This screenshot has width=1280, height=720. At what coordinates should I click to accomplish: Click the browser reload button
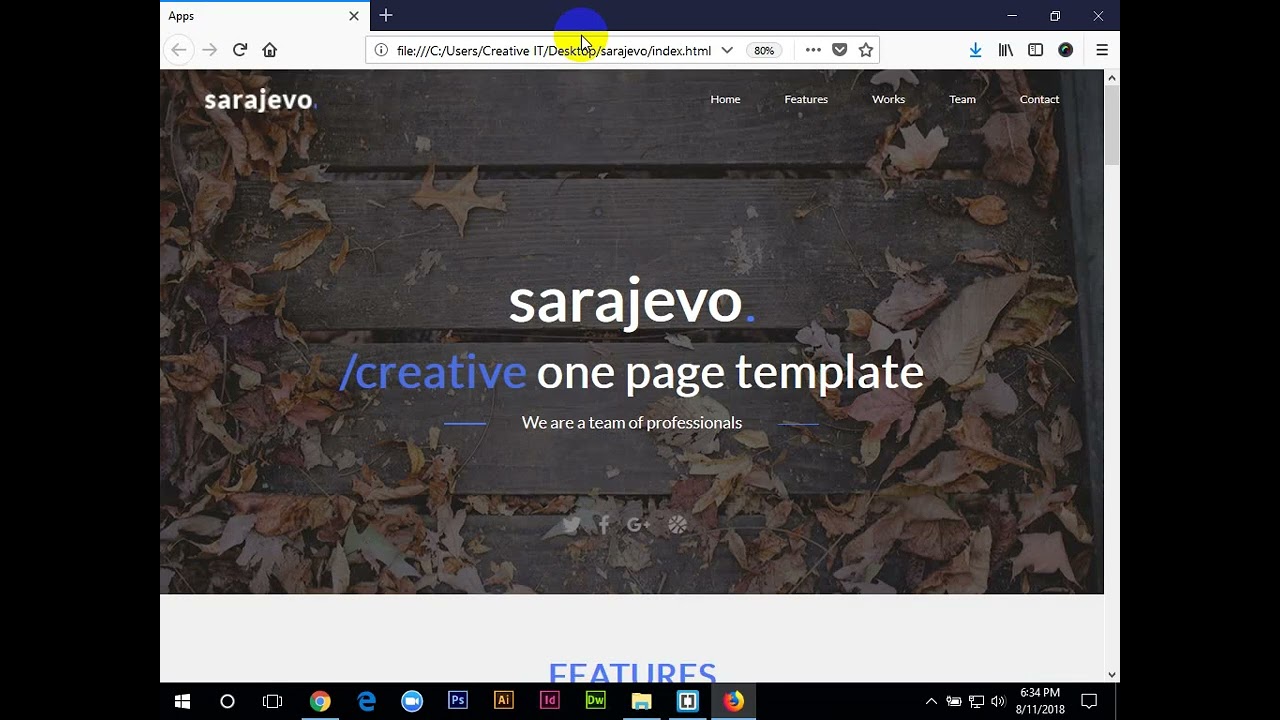pyautogui.click(x=240, y=49)
